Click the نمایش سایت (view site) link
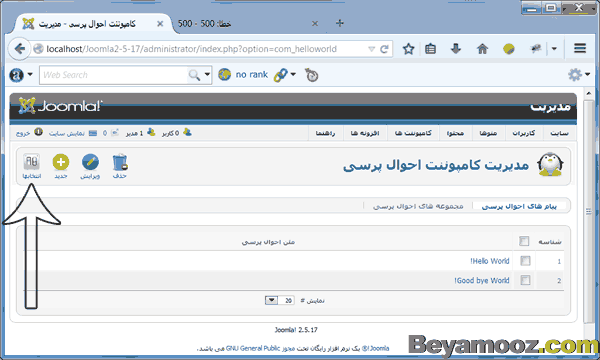Viewport: 600px width, 360px height. coord(67,134)
